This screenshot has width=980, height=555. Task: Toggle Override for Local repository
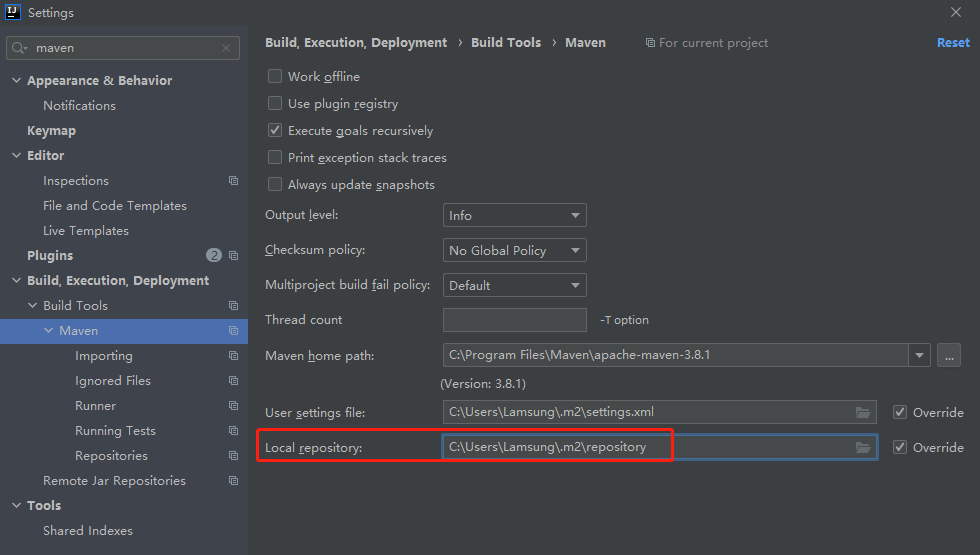pyautogui.click(x=899, y=447)
